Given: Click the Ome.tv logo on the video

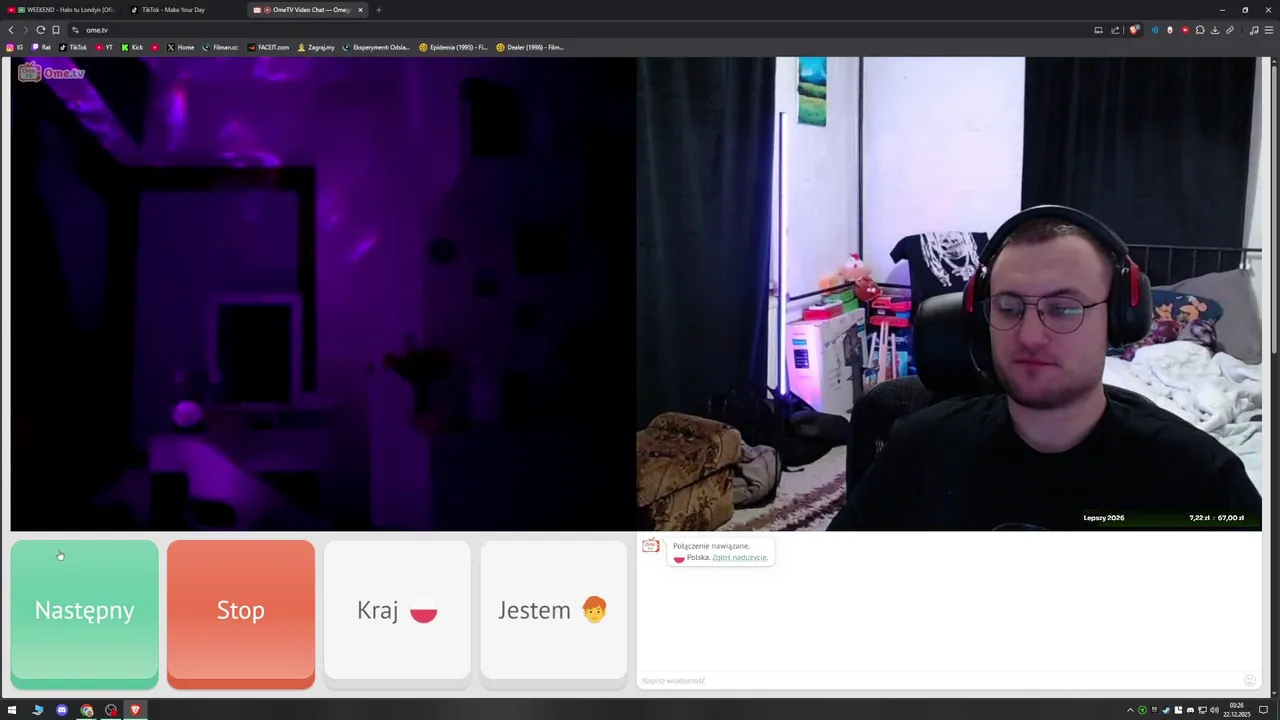Looking at the screenshot, I should (52, 72).
